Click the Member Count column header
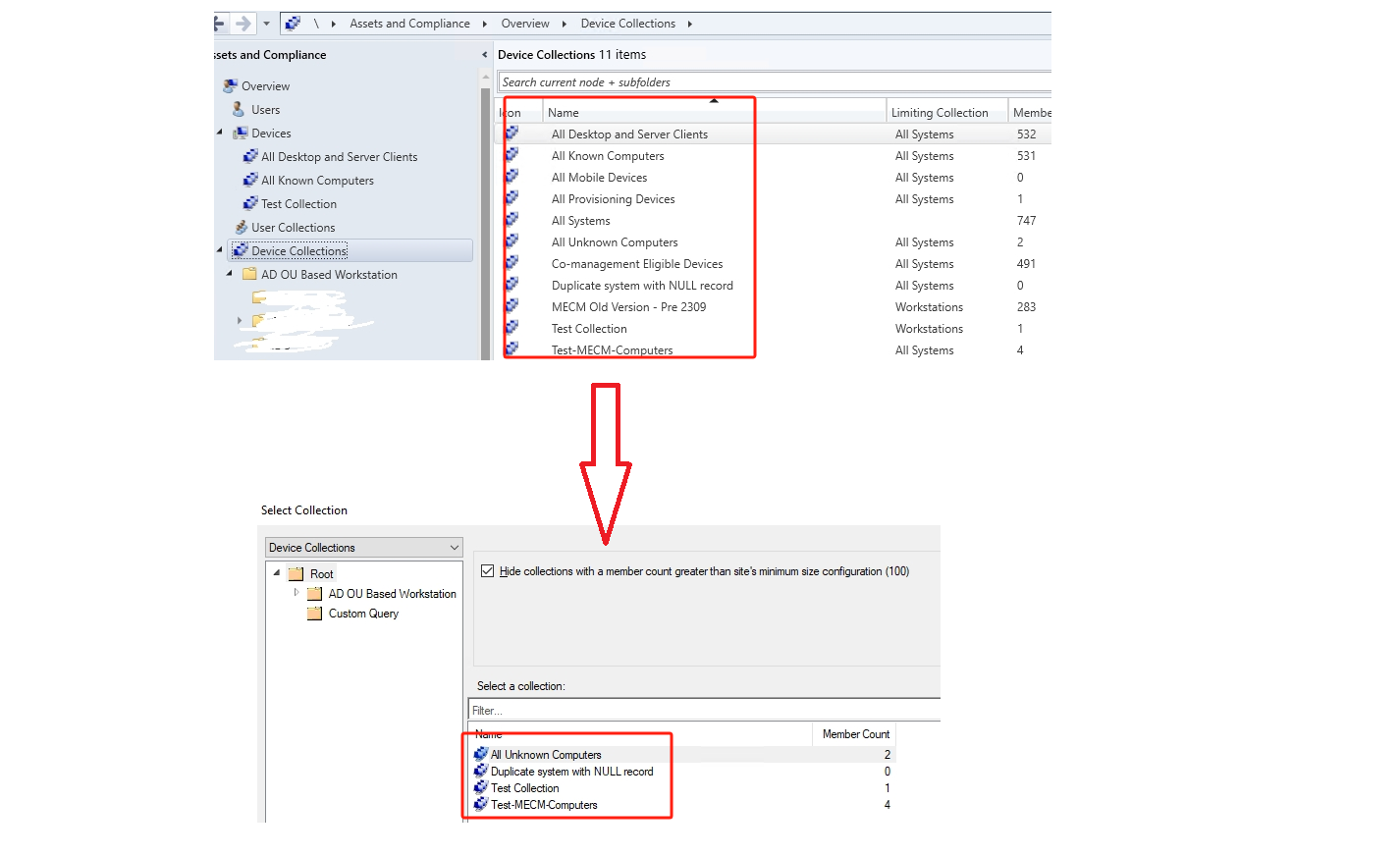Image resolution: width=1400 pixels, height=856 pixels. click(853, 733)
